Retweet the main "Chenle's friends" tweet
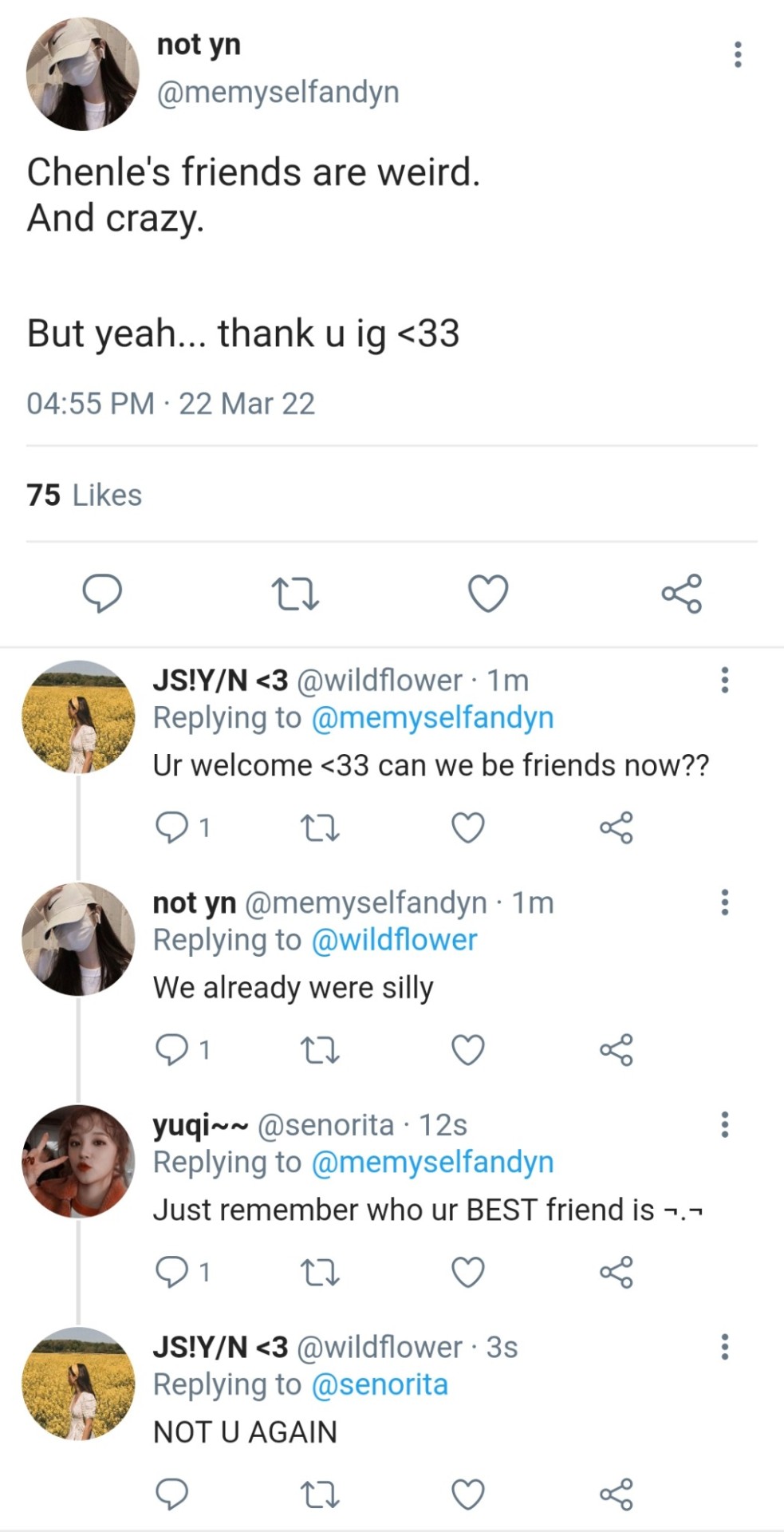 (295, 594)
